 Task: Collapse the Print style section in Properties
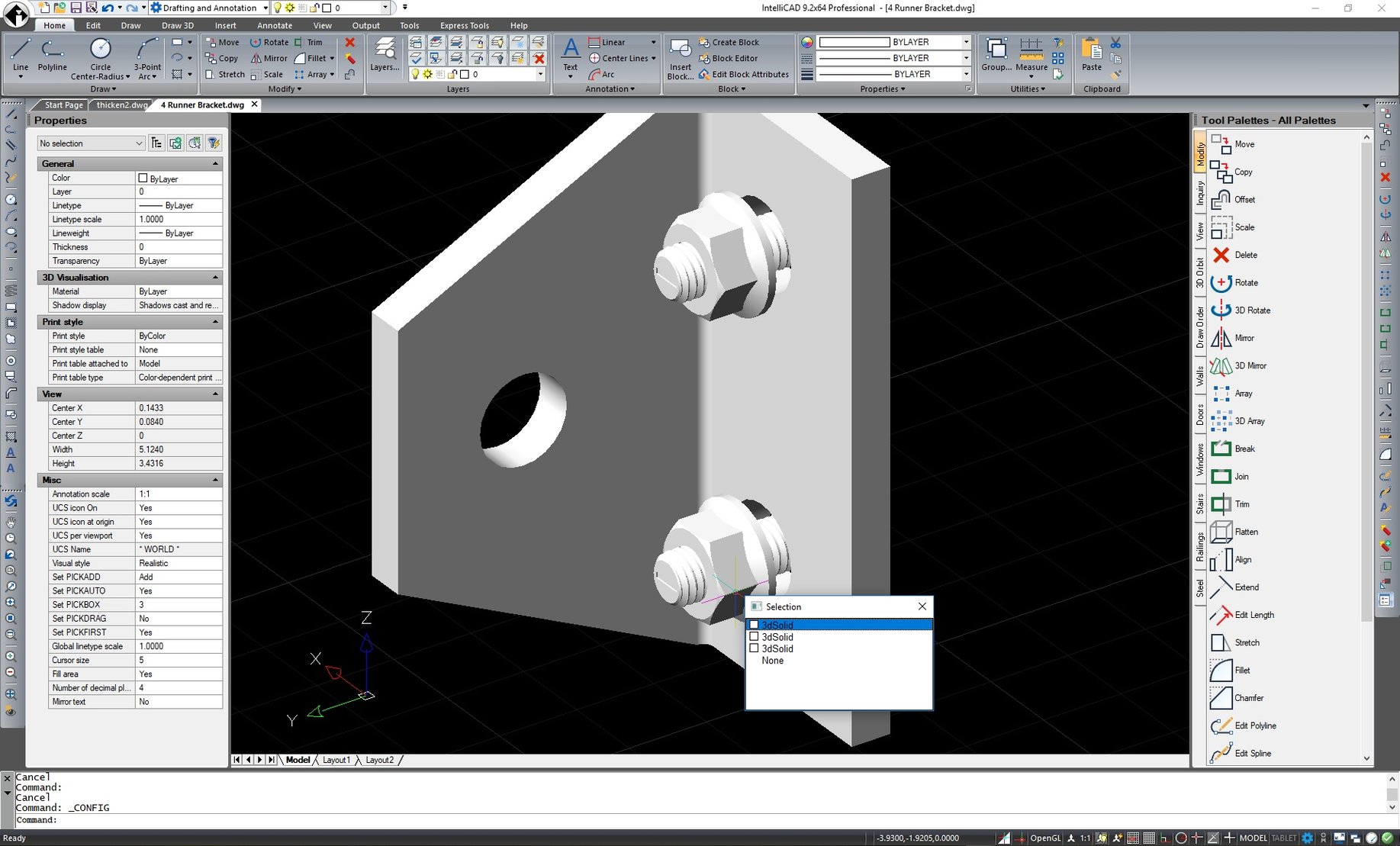point(214,321)
